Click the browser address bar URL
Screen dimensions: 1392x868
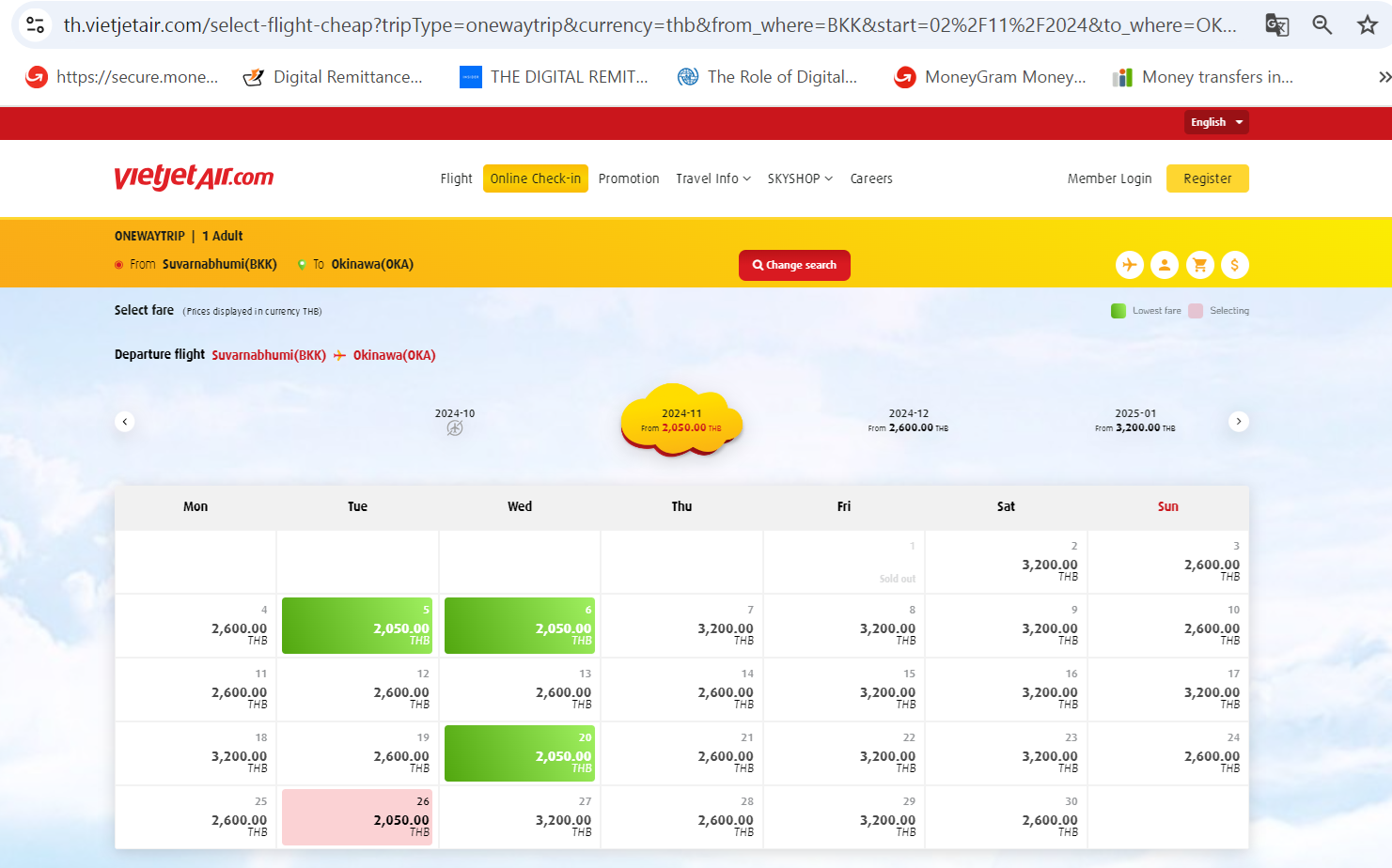pos(649,25)
